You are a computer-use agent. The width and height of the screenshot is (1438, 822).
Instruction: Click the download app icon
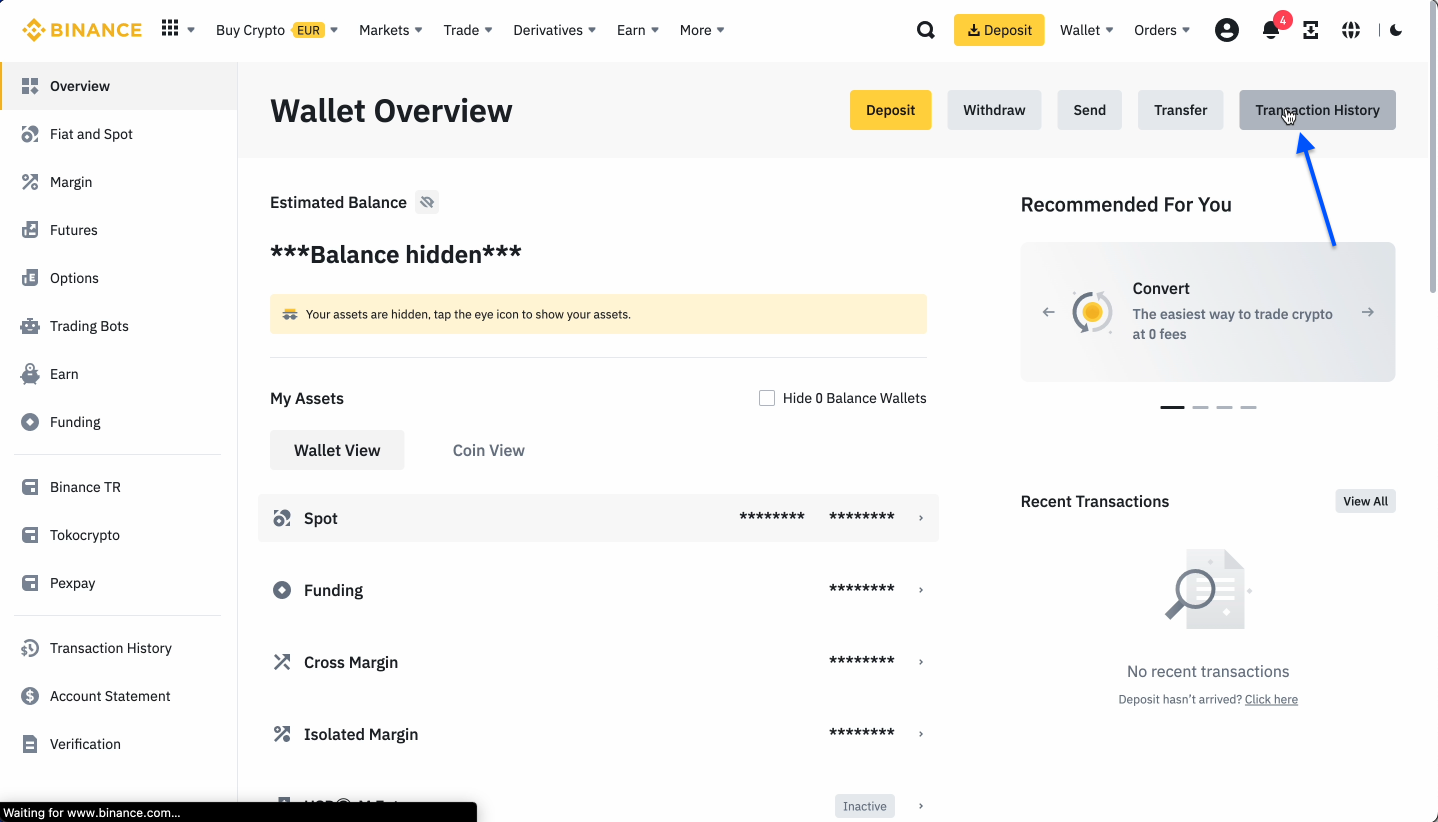click(x=1311, y=30)
